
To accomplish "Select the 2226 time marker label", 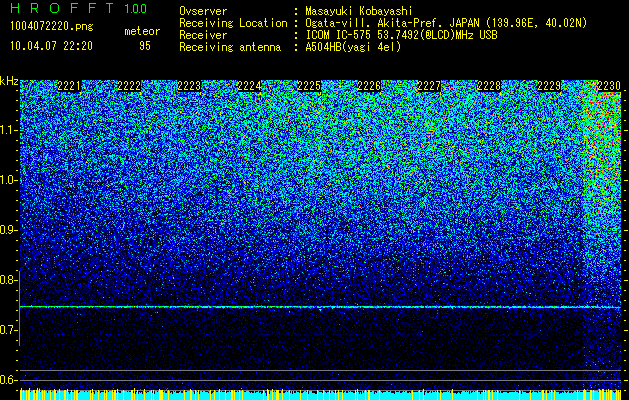I will 369,86.
